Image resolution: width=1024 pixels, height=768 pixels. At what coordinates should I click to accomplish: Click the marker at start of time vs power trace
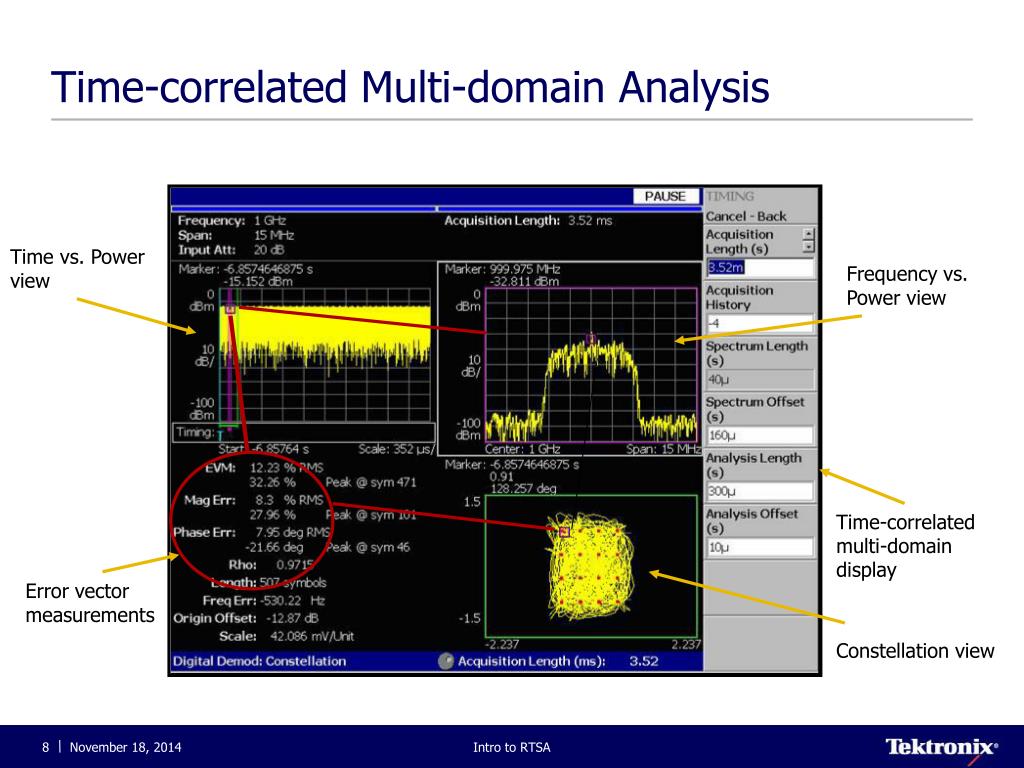[231, 310]
